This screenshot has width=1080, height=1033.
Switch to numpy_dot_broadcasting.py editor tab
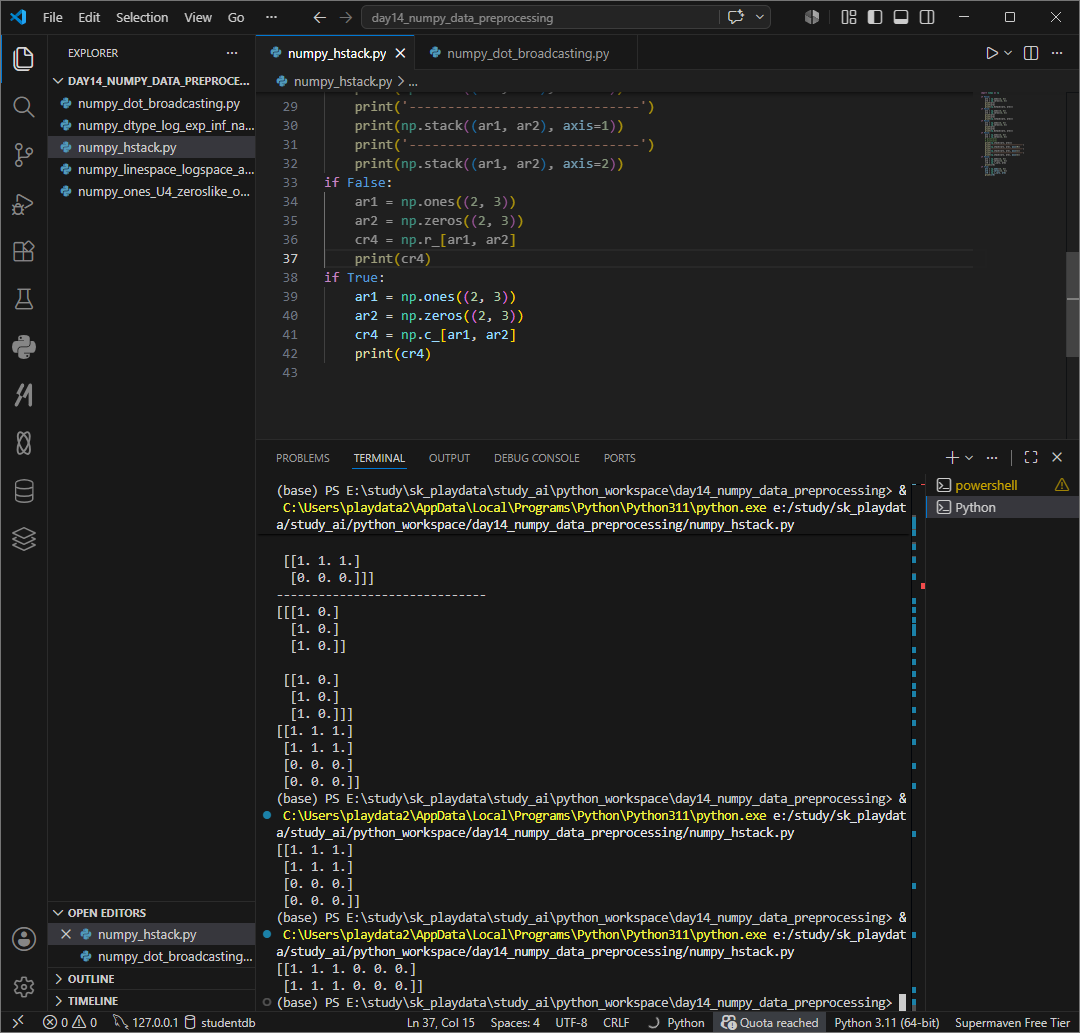tap(526, 53)
